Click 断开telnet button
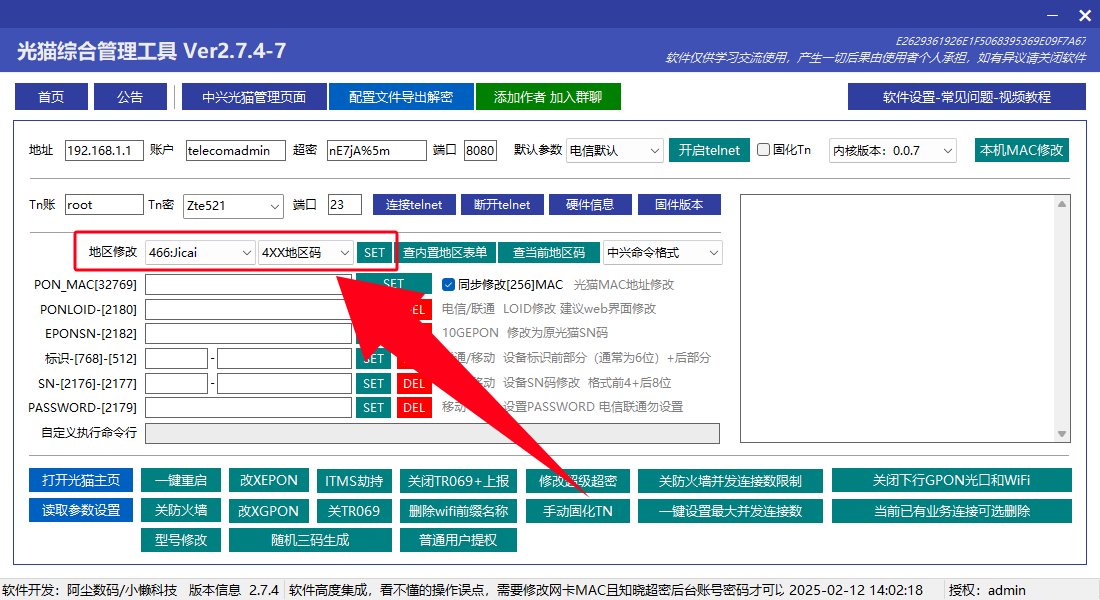The width and height of the screenshot is (1100, 600). pos(502,205)
